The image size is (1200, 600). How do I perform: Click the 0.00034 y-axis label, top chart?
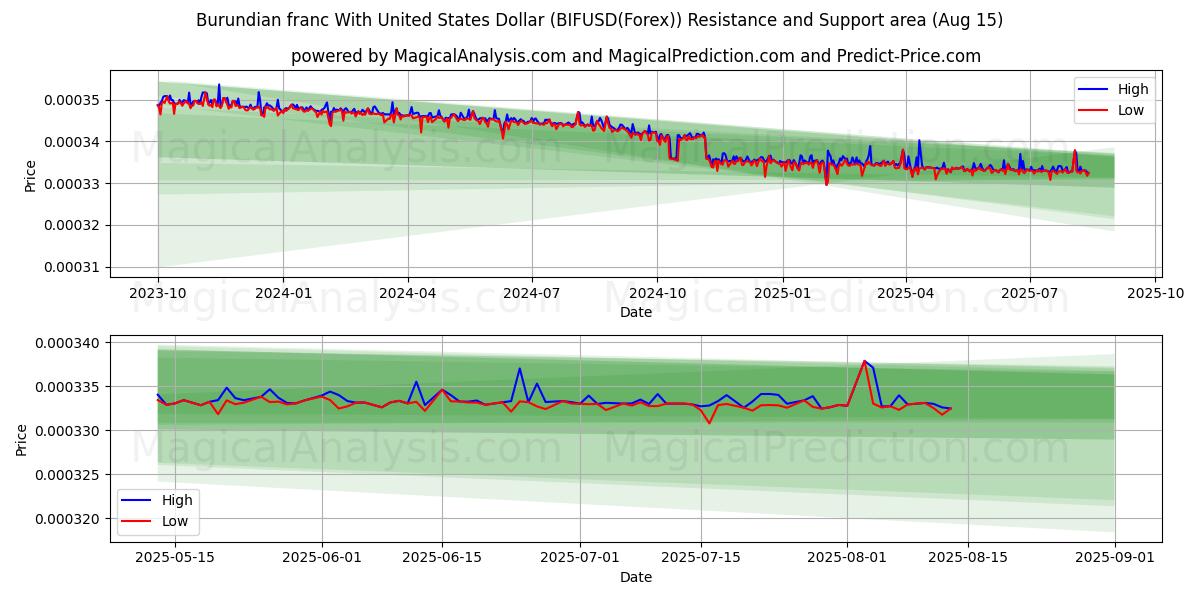73,142
